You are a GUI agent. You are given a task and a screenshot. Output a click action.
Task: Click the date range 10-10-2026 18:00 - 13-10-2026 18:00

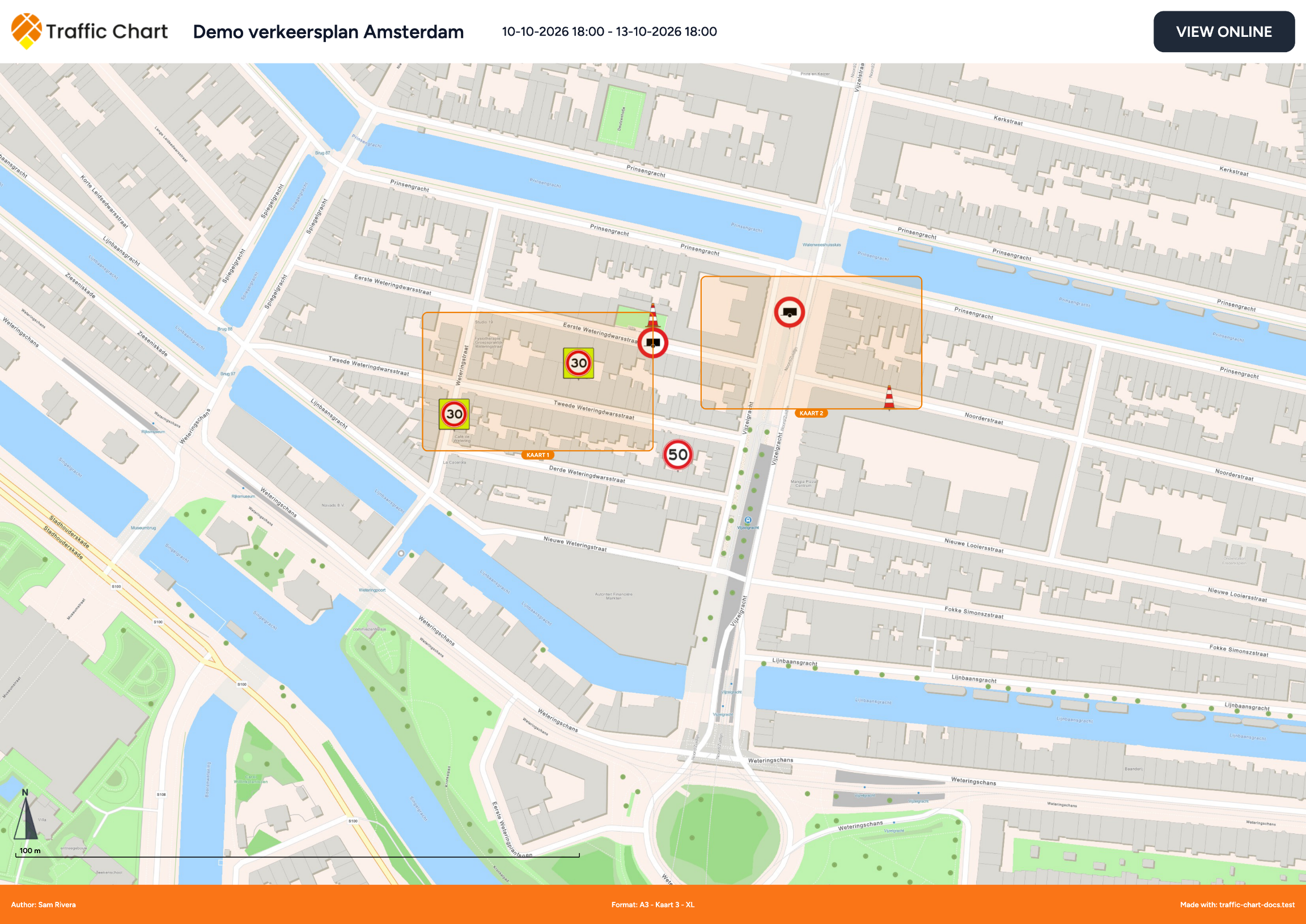[609, 32]
